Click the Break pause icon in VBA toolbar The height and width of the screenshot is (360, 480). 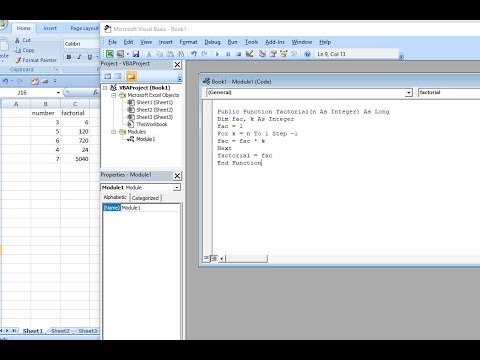coord(228,54)
